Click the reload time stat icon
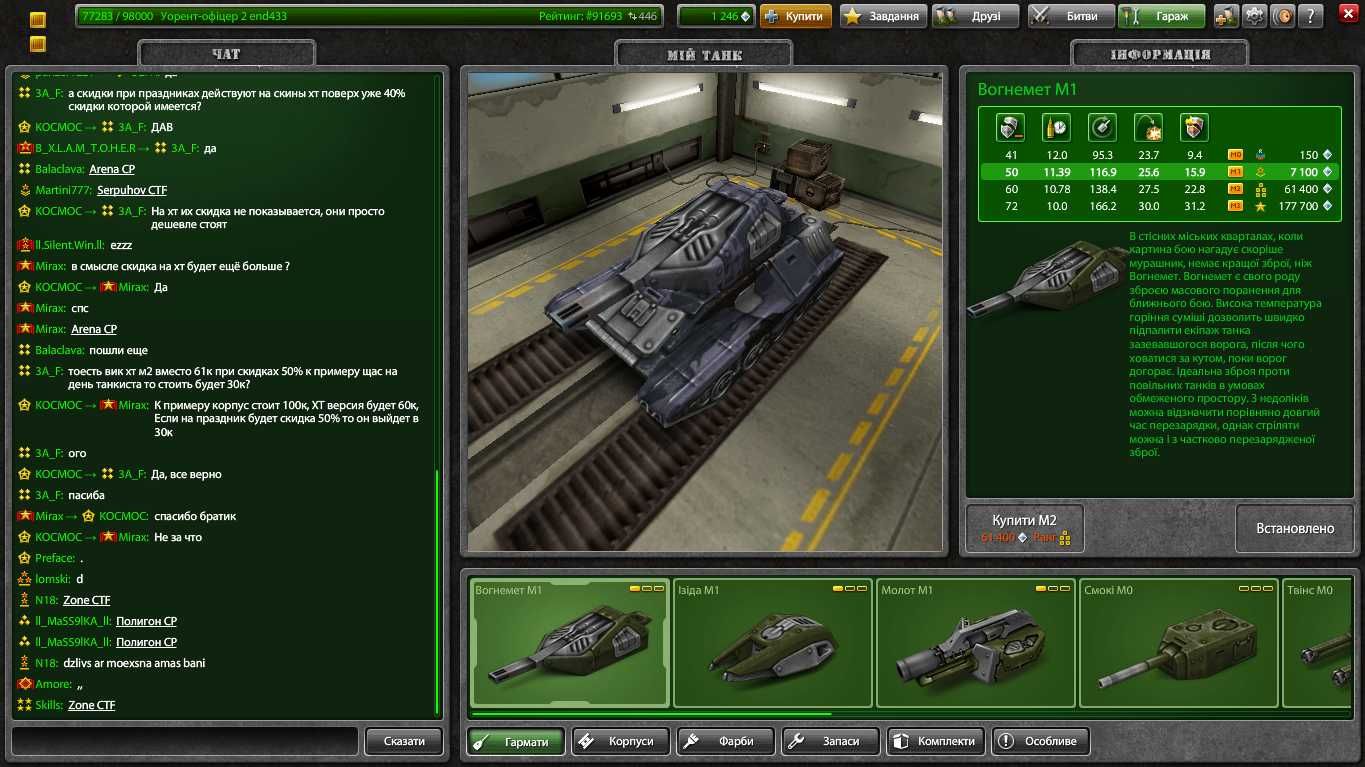Viewport: 1365px width, 767px height. click(x=1057, y=127)
